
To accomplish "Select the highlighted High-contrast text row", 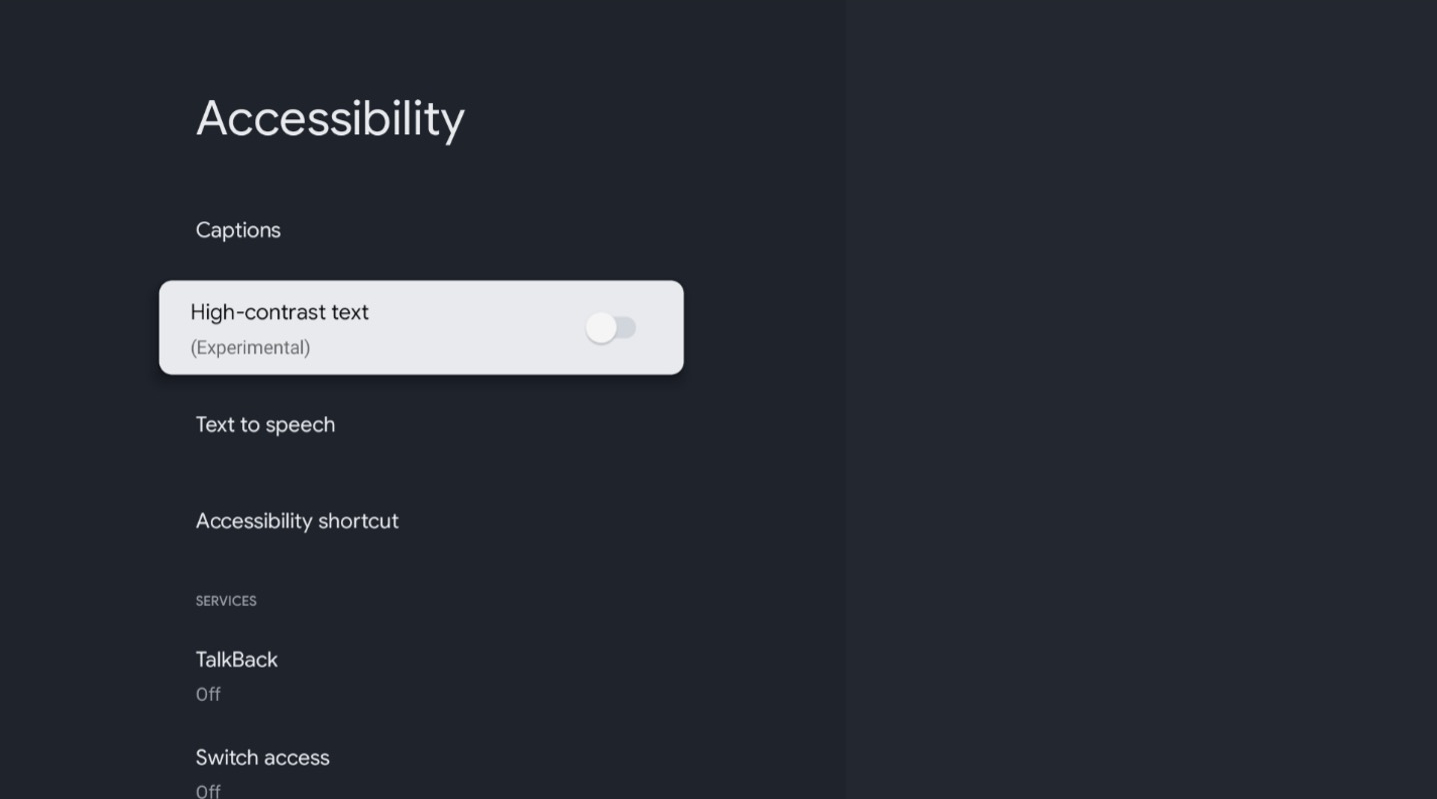I will pos(421,328).
